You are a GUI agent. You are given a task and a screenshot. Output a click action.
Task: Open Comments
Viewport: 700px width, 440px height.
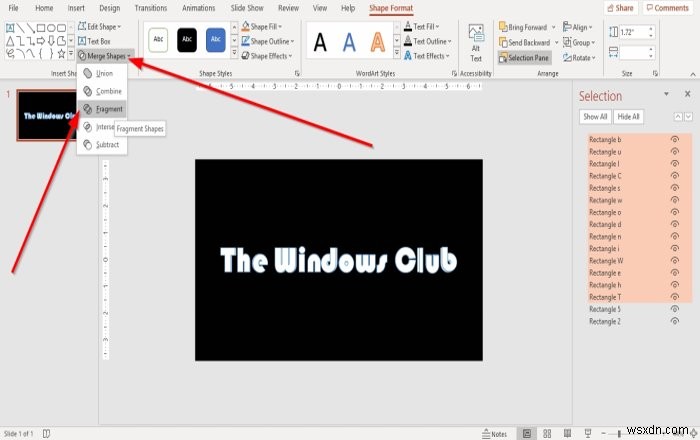click(668, 8)
